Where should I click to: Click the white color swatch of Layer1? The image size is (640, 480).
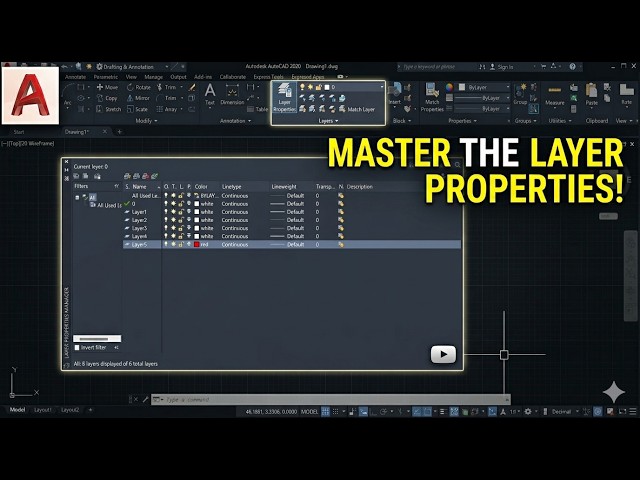point(196,212)
